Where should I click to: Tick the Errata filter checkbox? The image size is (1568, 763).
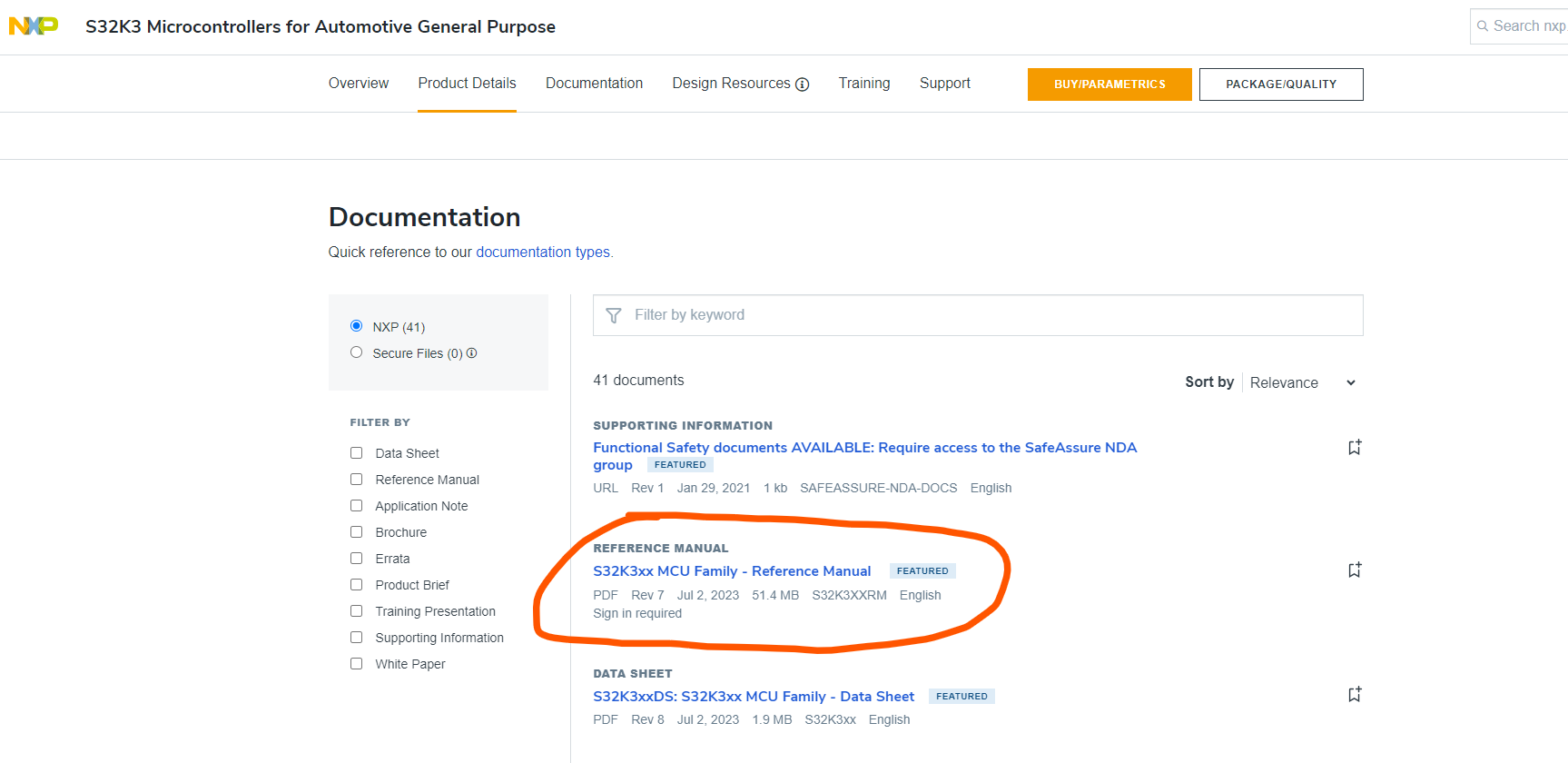pos(357,559)
